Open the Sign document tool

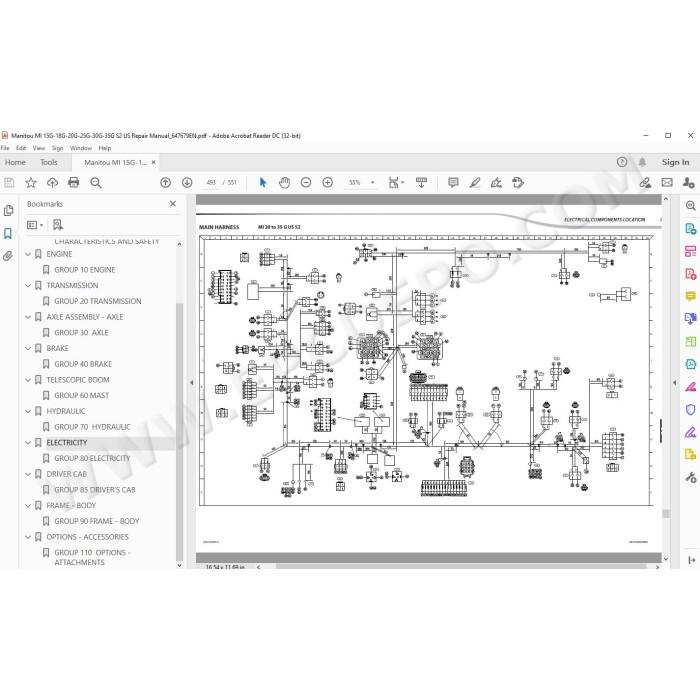click(x=496, y=183)
